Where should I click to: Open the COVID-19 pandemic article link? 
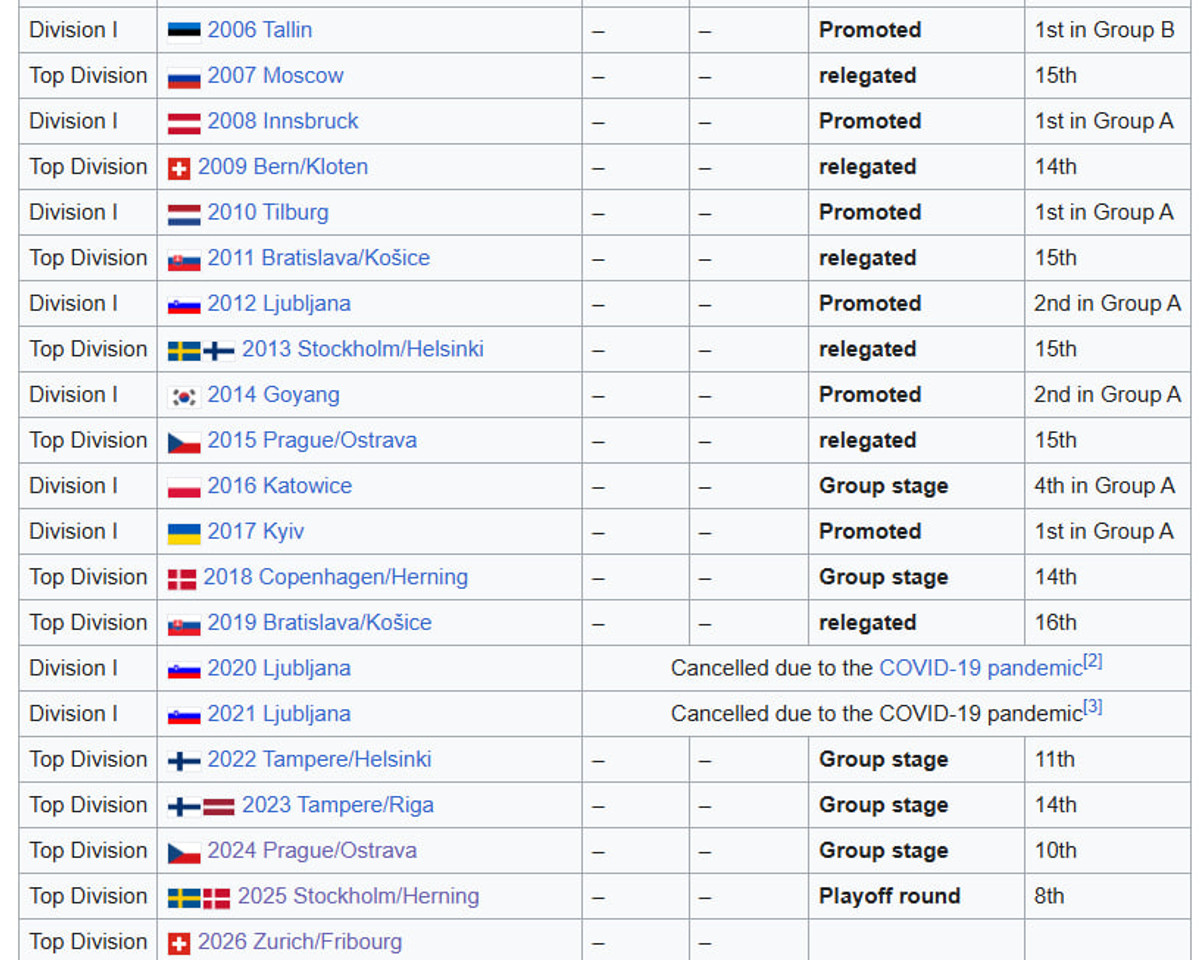tap(980, 668)
